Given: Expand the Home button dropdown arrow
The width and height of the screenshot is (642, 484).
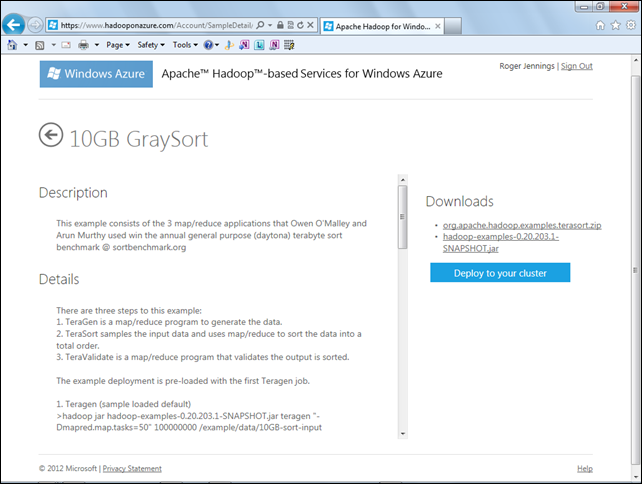Looking at the screenshot, I should pos(25,45).
